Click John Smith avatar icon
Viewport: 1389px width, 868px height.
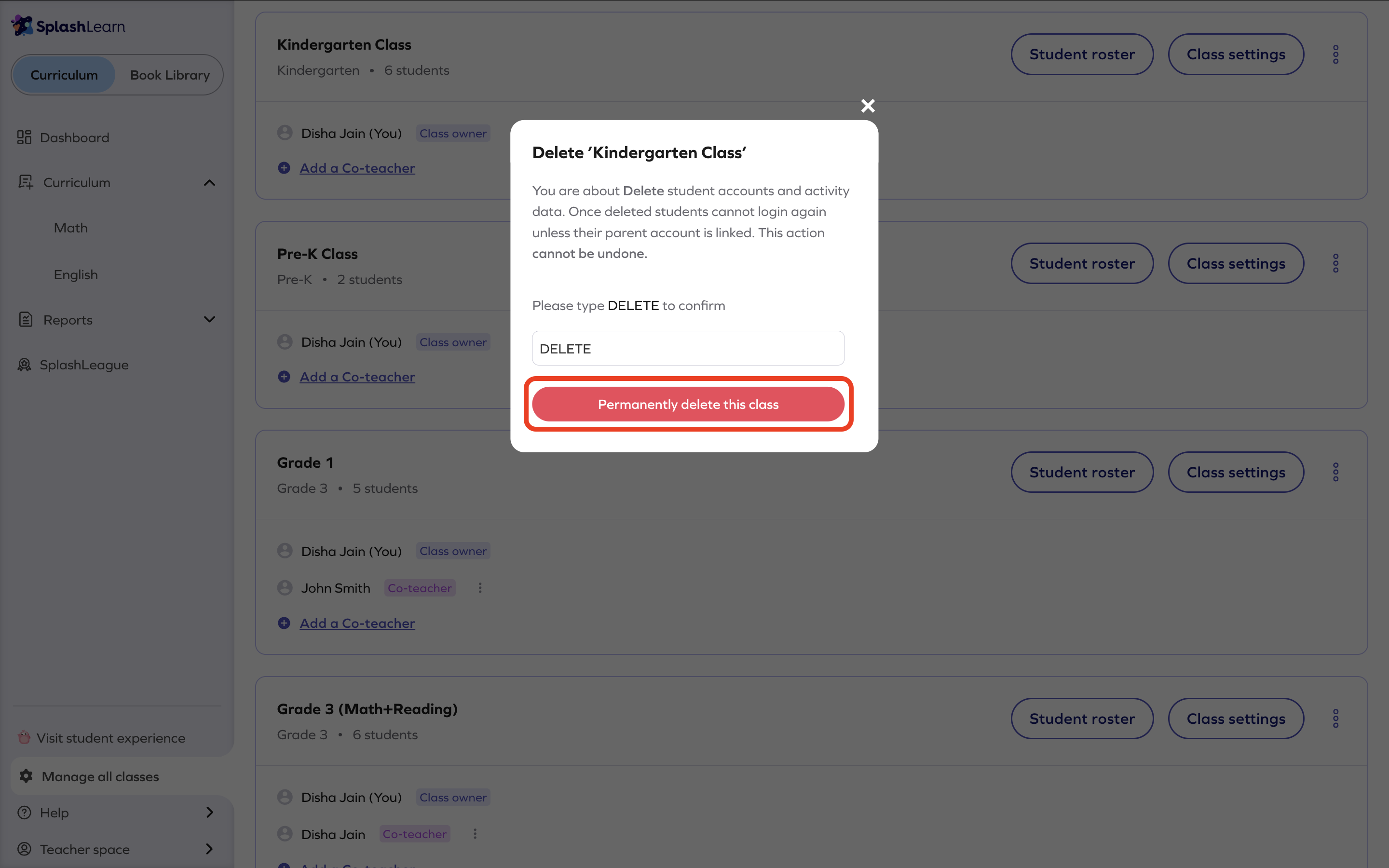pyautogui.click(x=285, y=588)
